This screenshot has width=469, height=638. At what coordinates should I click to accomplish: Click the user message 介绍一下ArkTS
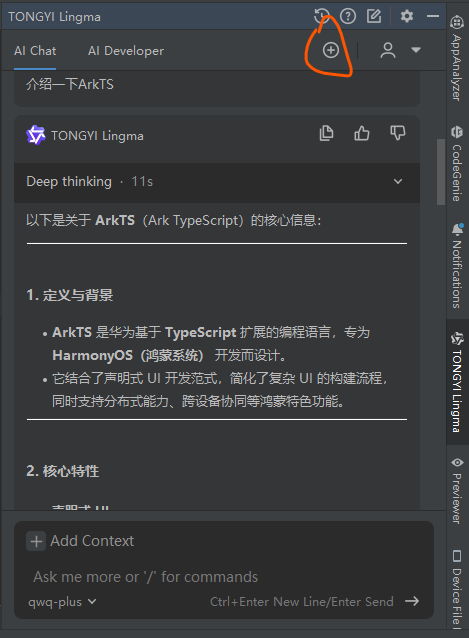point(70,85)
